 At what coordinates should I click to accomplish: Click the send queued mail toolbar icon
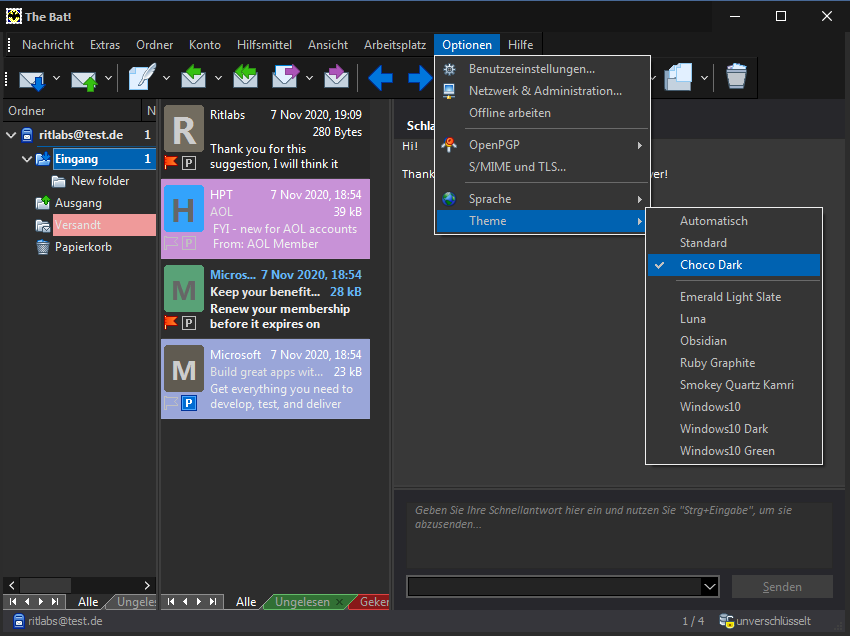(x=84, y=79)
